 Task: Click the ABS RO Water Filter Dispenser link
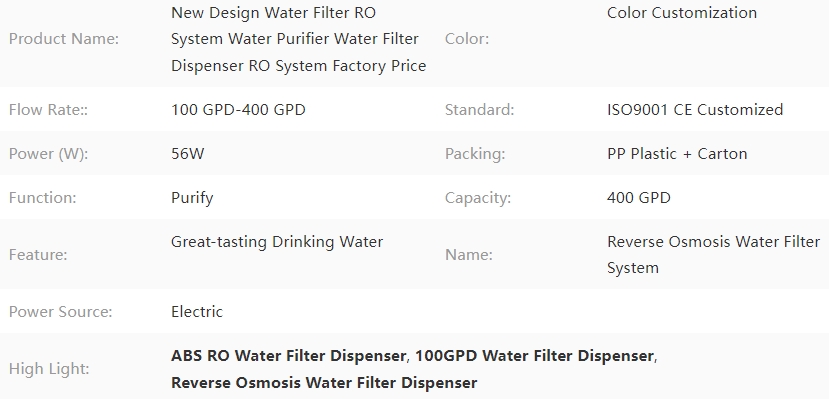(288, 356)
